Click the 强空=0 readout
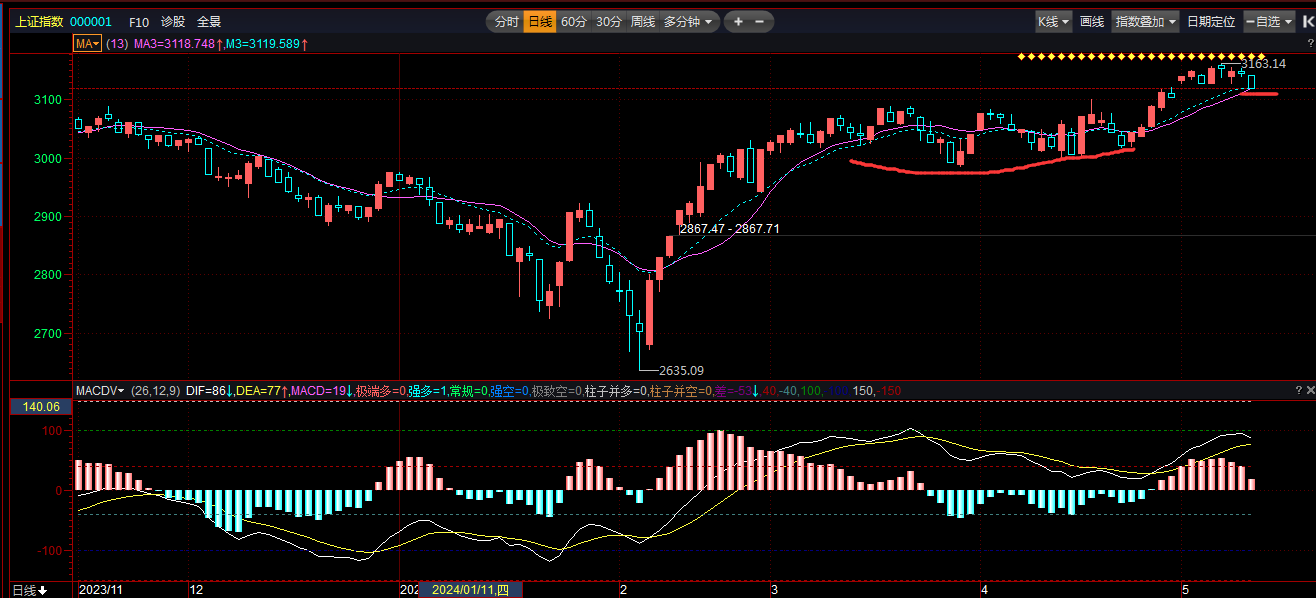This screenshot has height=598, width=1316. [509, 390]
